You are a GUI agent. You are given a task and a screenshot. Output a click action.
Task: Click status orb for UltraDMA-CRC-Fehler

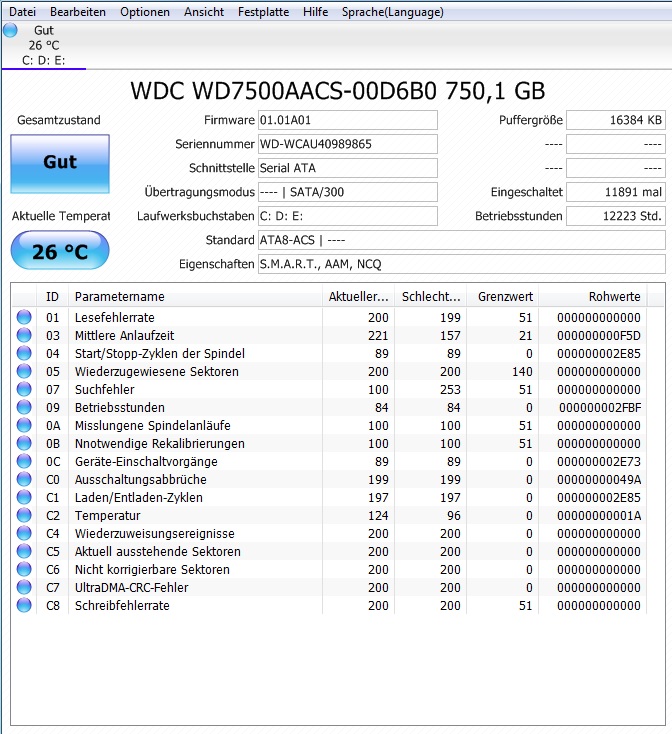point(24,587)
